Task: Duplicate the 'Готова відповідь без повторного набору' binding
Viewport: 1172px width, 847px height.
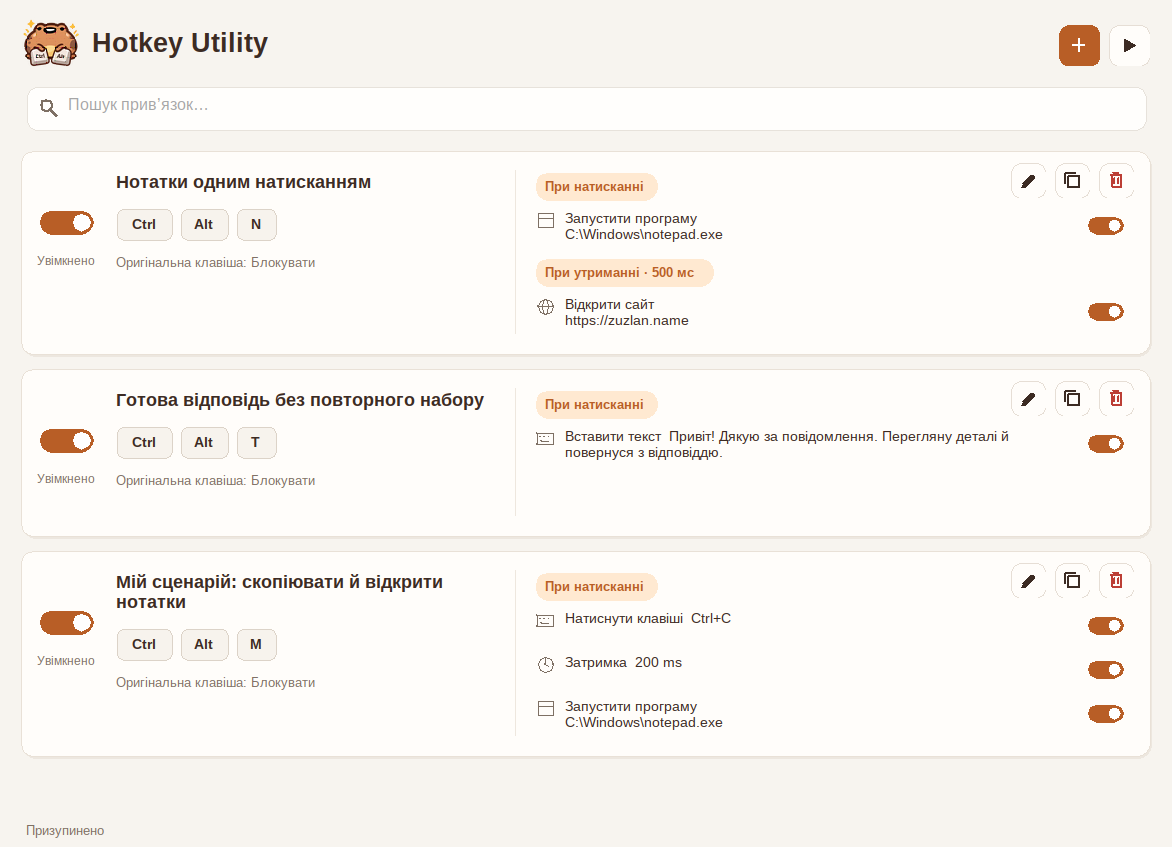Action: (x=1072, y=399)
